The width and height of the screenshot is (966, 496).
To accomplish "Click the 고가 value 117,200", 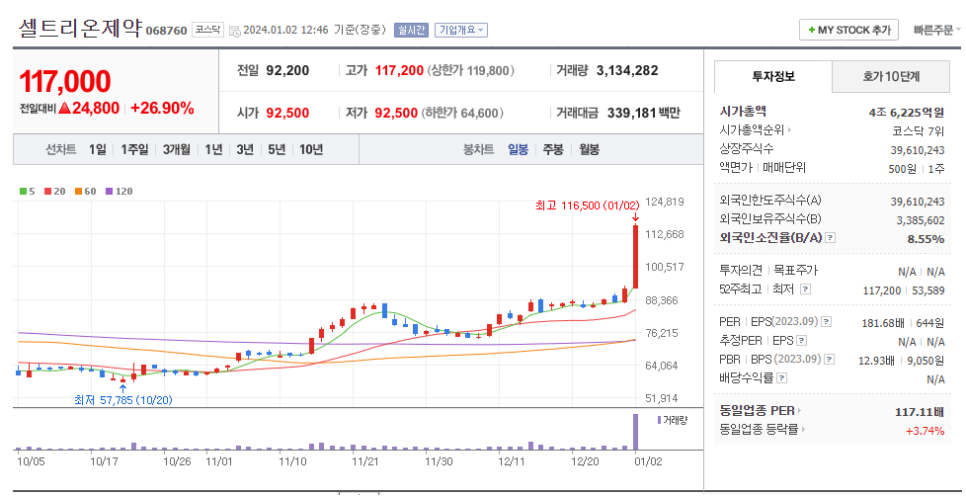I will click(399, 71).
